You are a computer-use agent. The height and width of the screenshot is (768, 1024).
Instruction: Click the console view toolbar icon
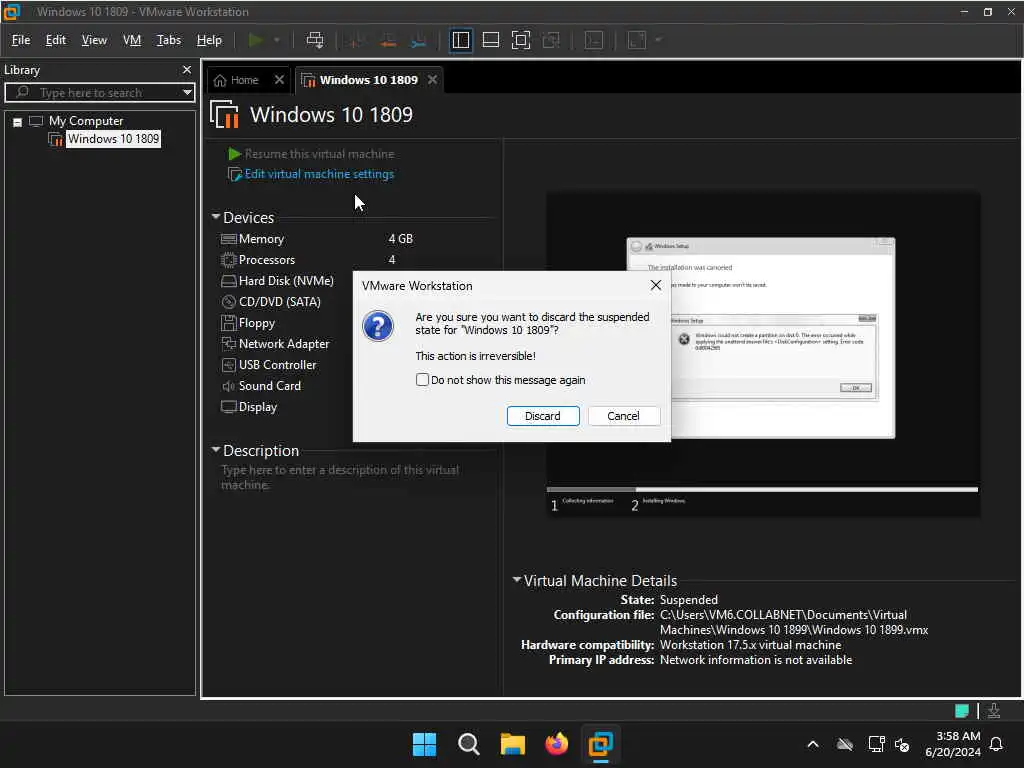[x=594, y=40]
